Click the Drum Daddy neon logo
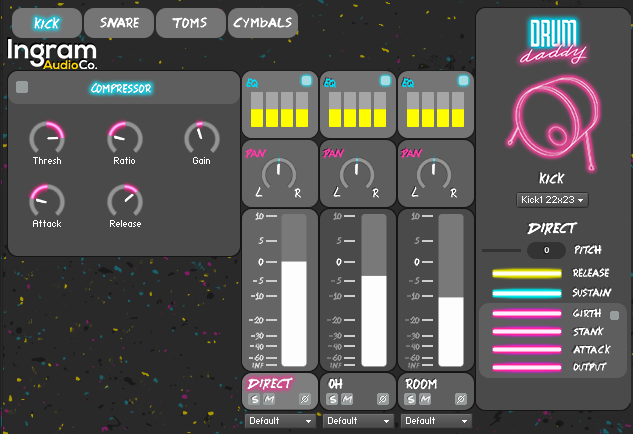 tap(553, 42)
